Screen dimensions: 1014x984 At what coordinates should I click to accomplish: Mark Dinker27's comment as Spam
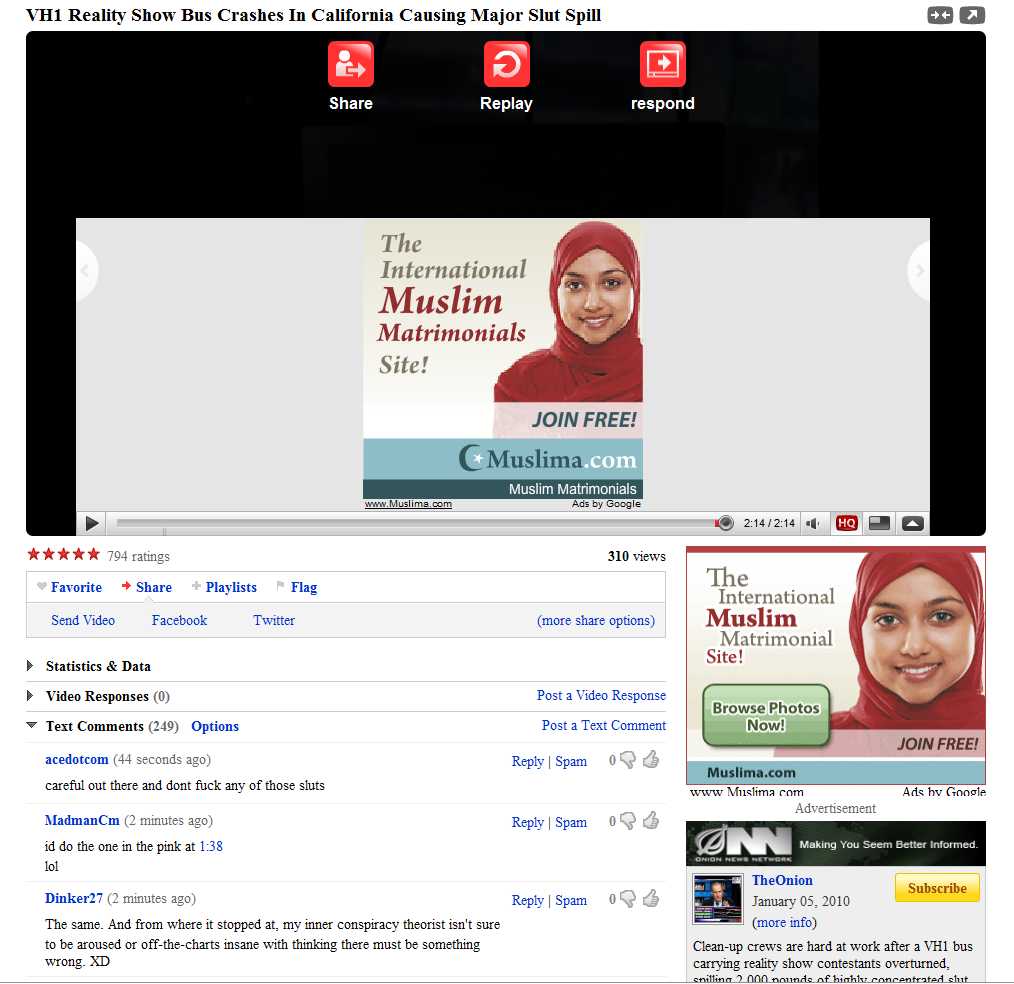571,900
